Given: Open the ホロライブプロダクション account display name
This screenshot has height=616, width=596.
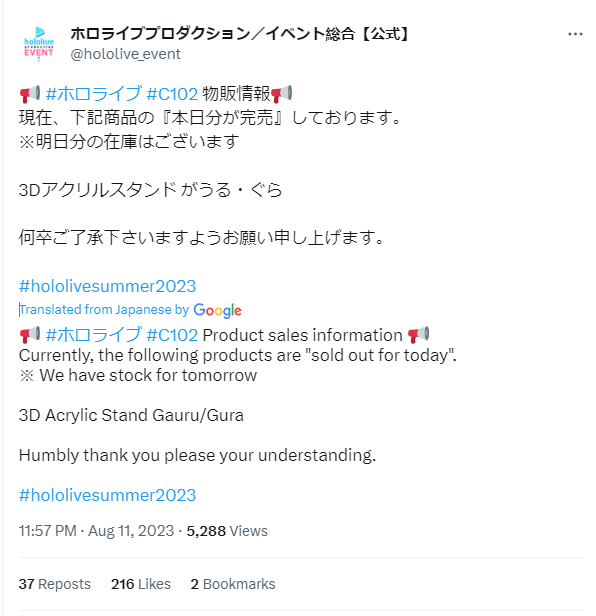Looking at the screenshot, I should 240,33.
